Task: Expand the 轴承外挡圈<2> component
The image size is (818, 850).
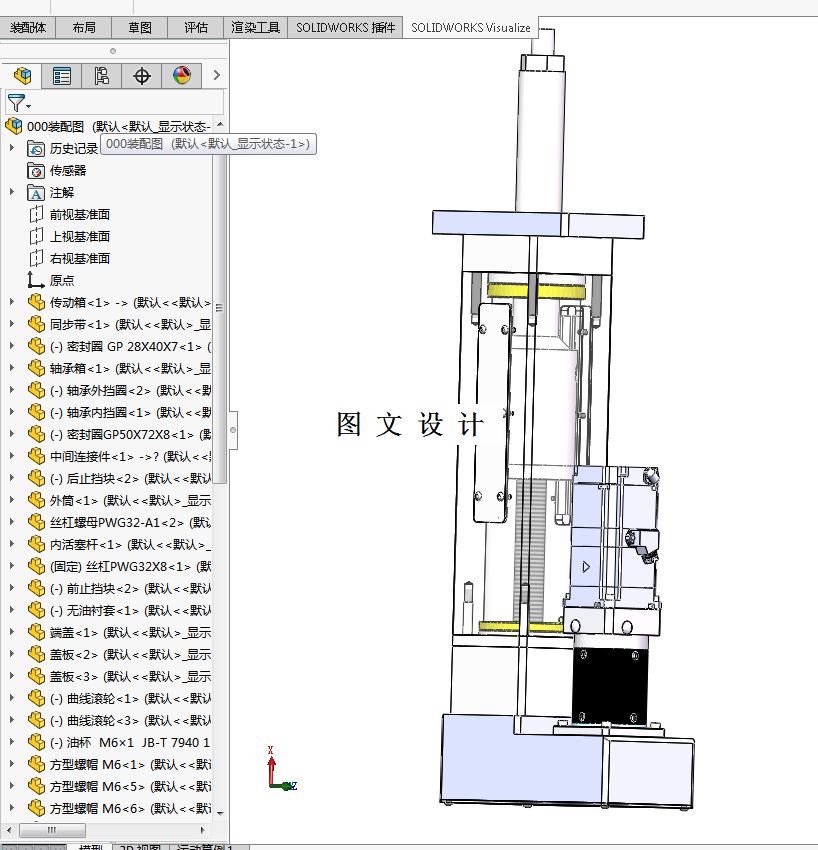Action: [x=12, y=390]
